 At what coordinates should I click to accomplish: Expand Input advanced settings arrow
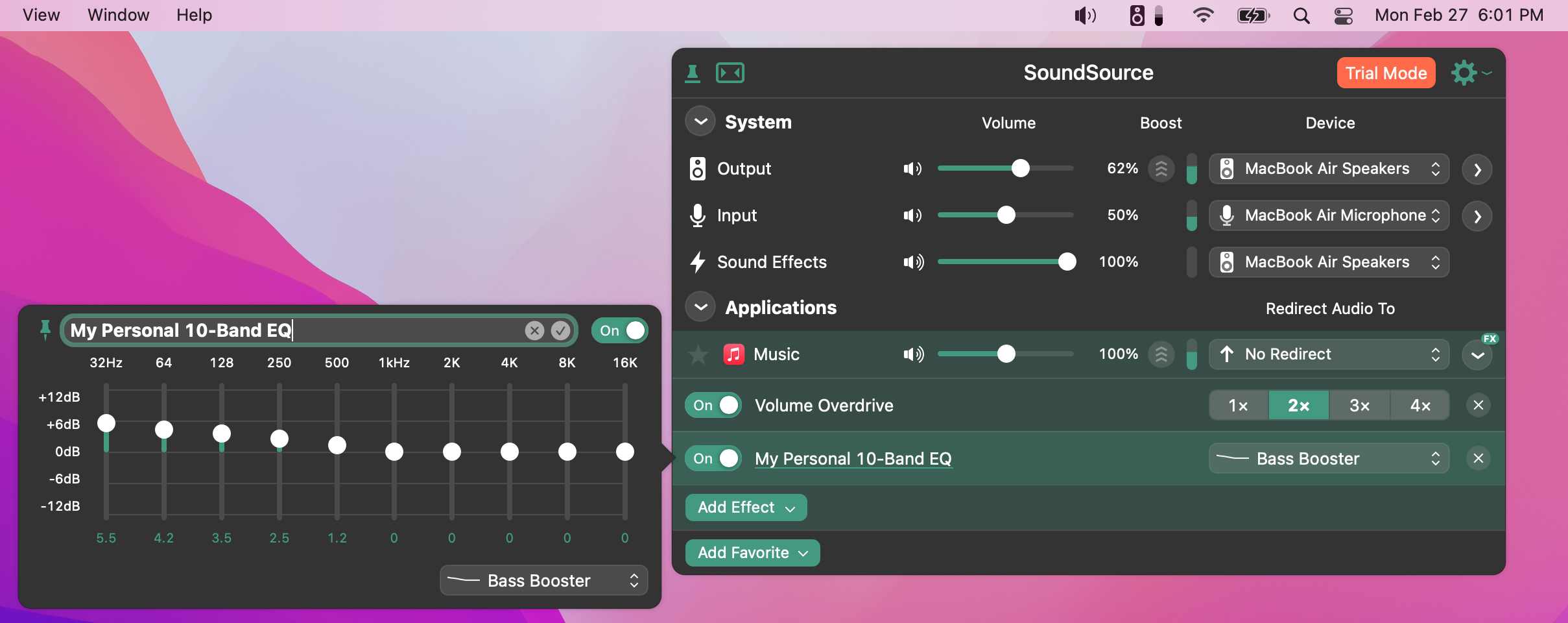[1477, 217]
